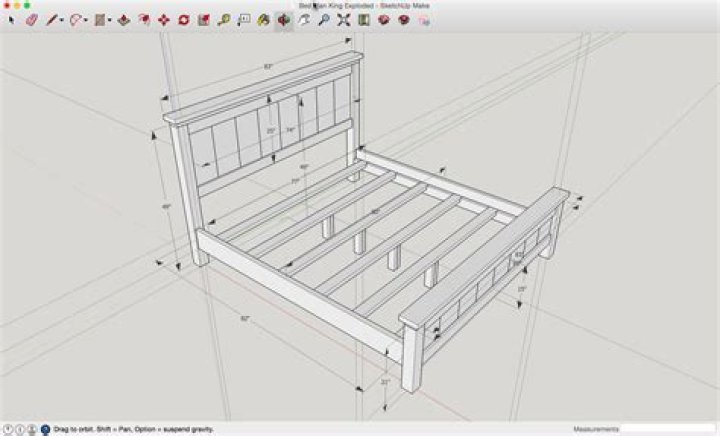Activate the Push/Pull tool
Viewport: 720px width, 436px height.
click(x=124, y=20)
